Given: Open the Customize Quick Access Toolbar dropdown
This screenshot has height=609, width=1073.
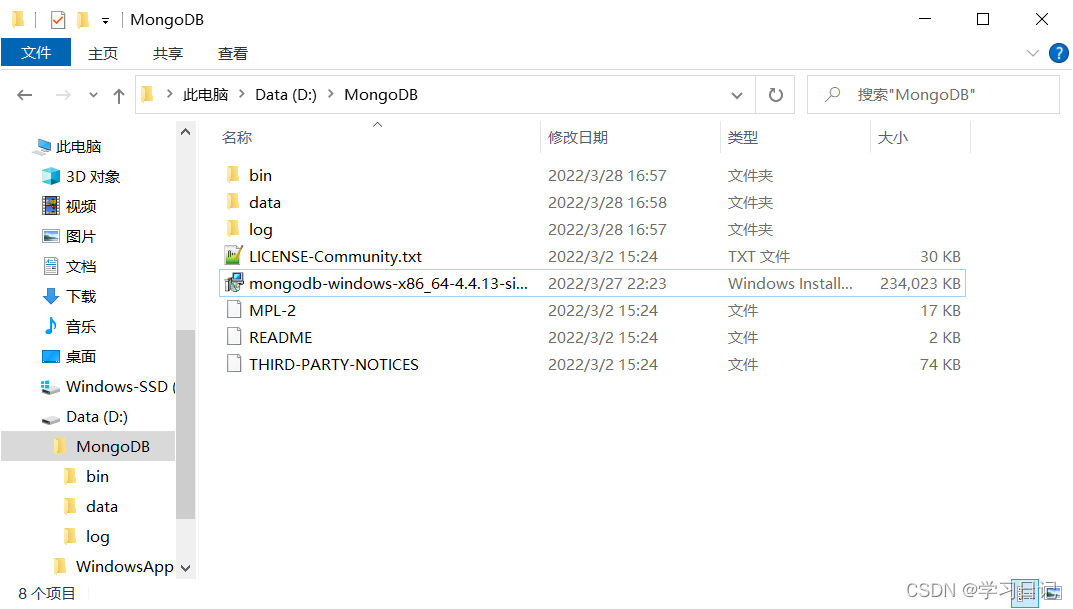Looking at the screenshot, I should 105,21.
